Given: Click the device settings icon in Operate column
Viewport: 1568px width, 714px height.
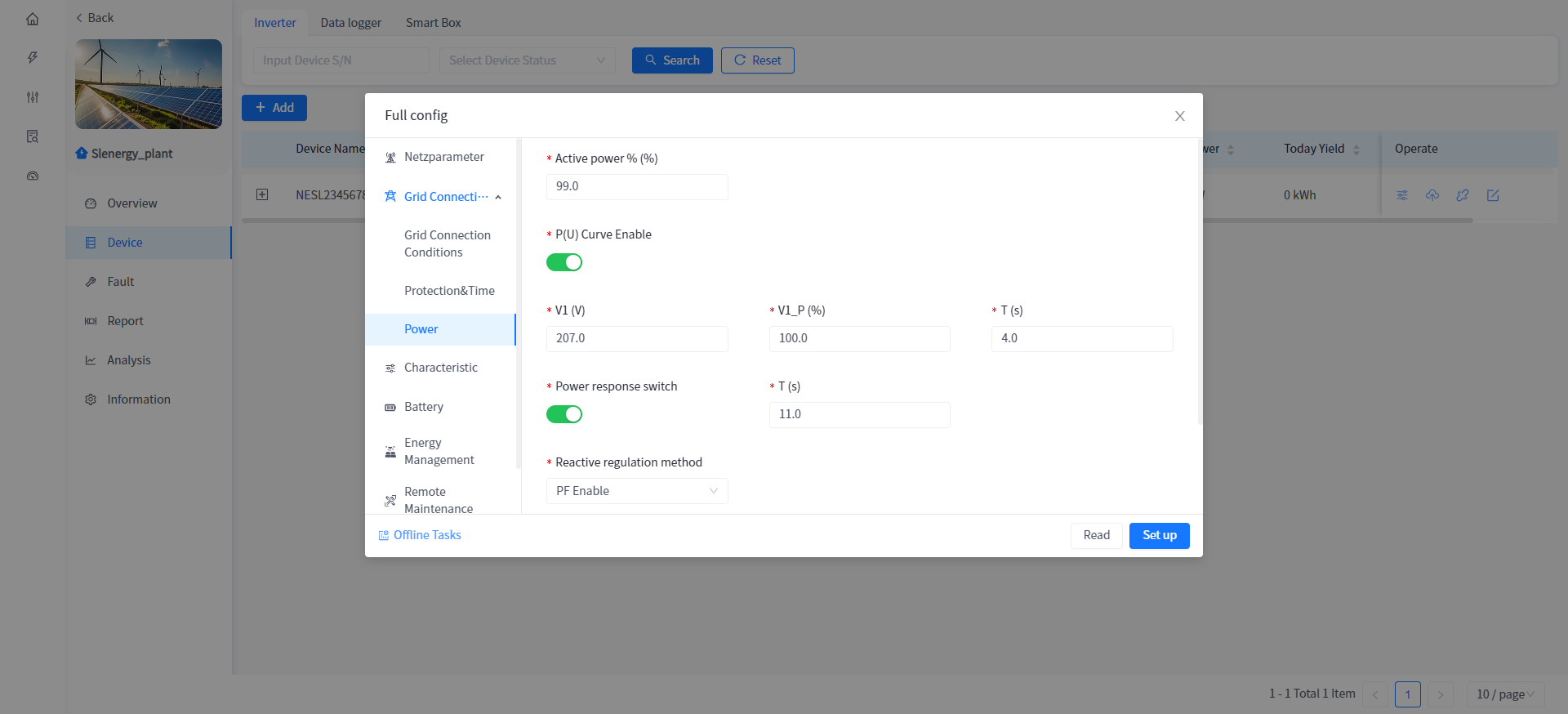Looking at the screenshot, I should pos(1402,195).
